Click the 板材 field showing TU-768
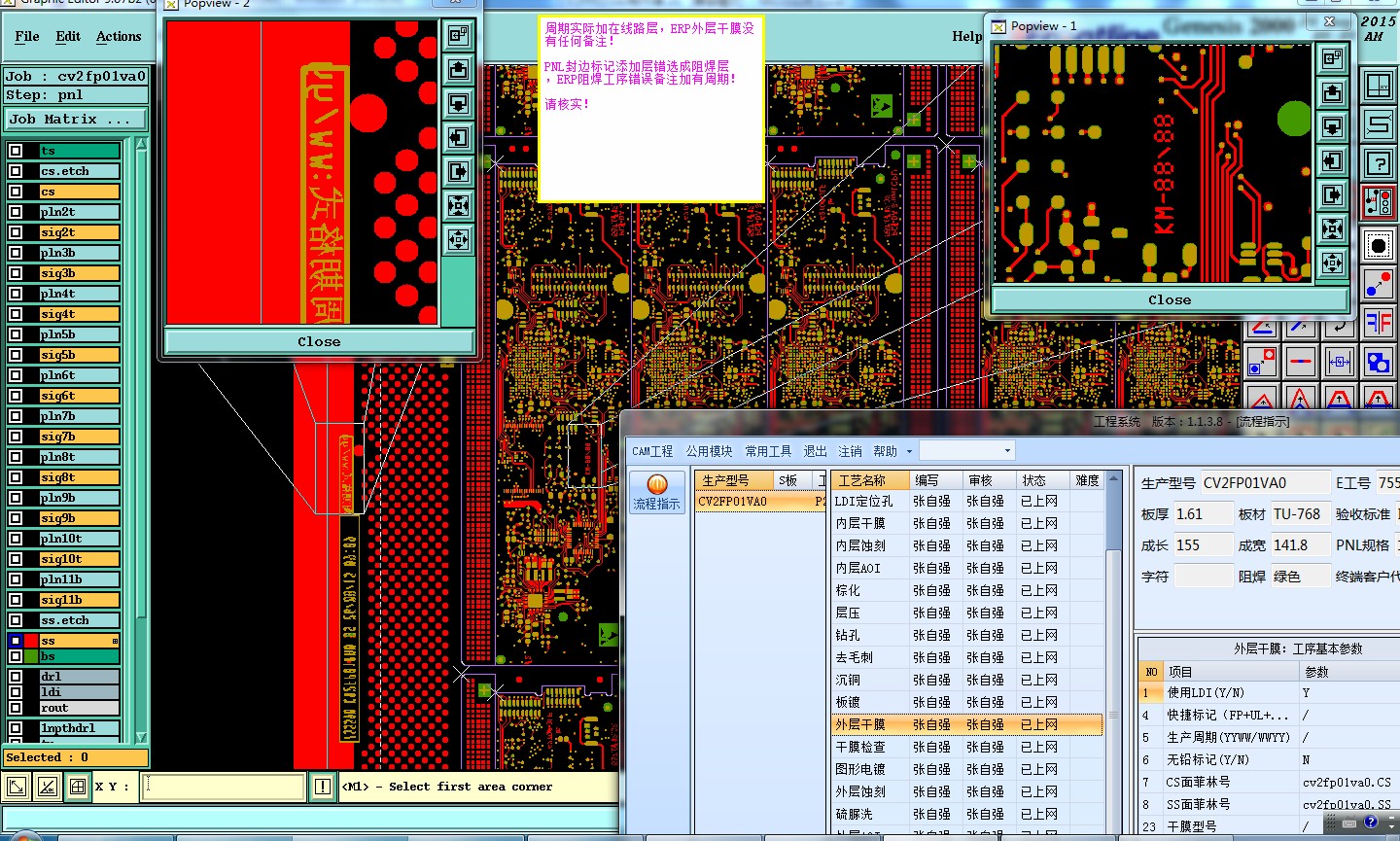Image resolution: width=1400 pixels, height=841 pixels. pyautogui.click(x=1300, y=513)
